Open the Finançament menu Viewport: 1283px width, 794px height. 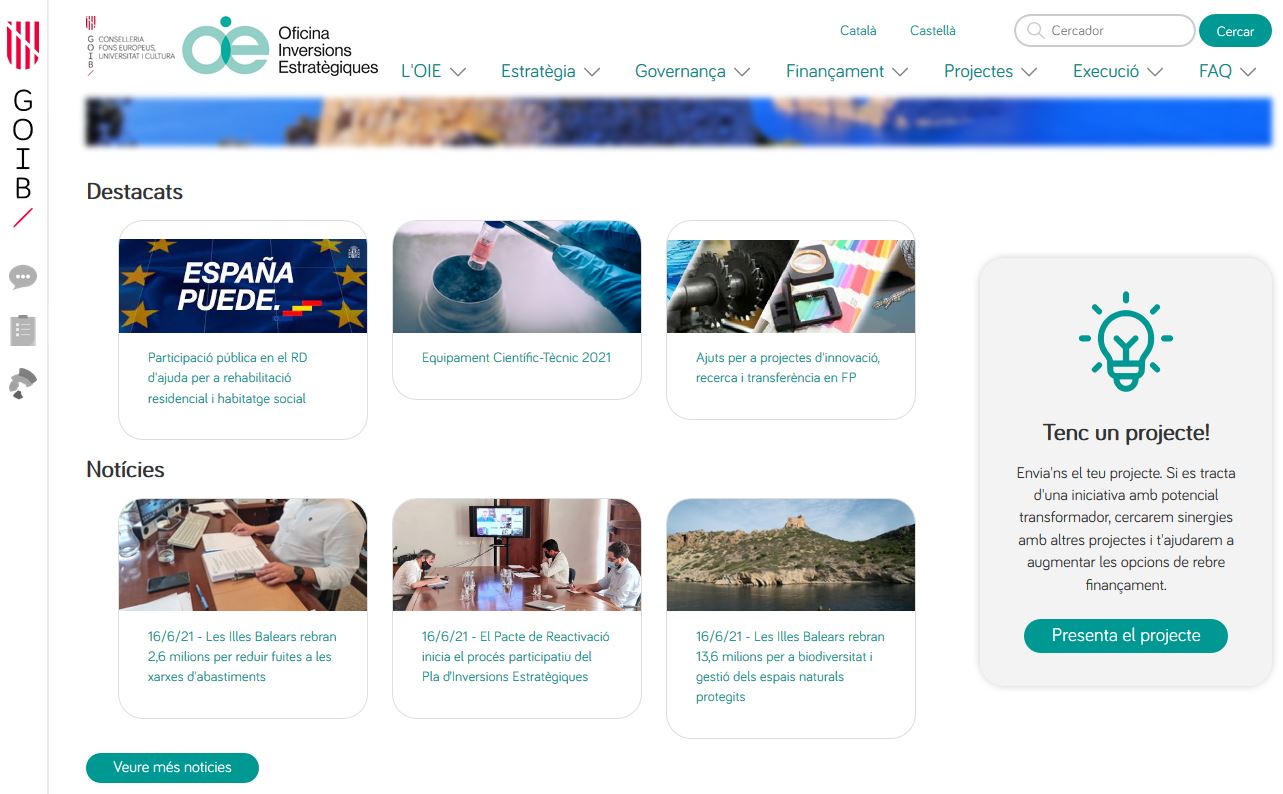click(846, 72)
